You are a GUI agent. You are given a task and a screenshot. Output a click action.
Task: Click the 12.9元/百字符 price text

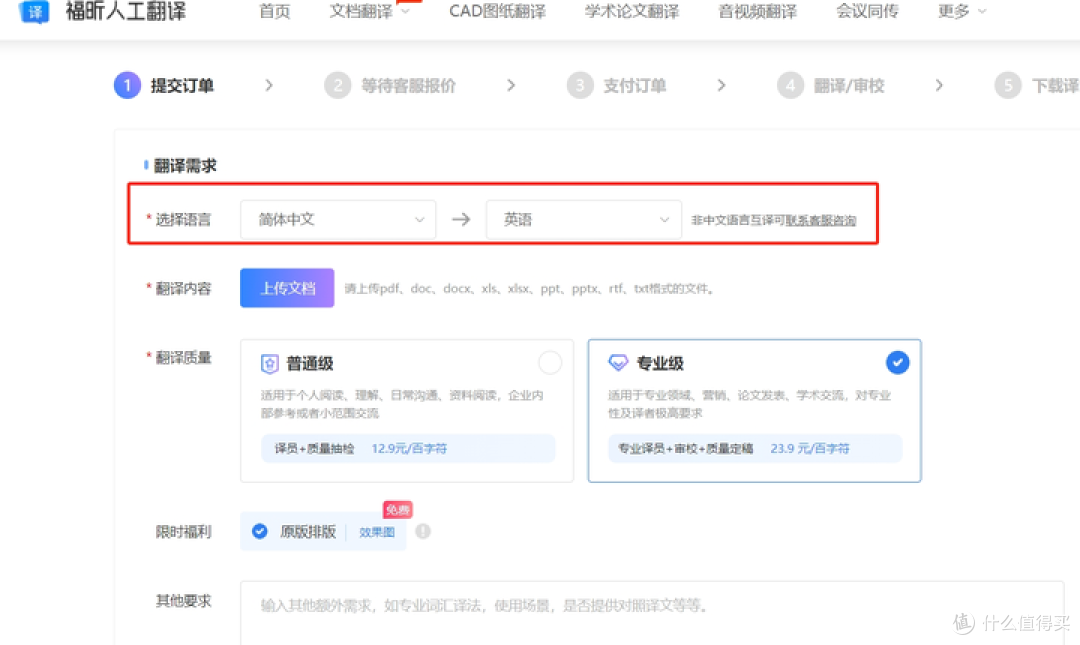pos(409,449)
